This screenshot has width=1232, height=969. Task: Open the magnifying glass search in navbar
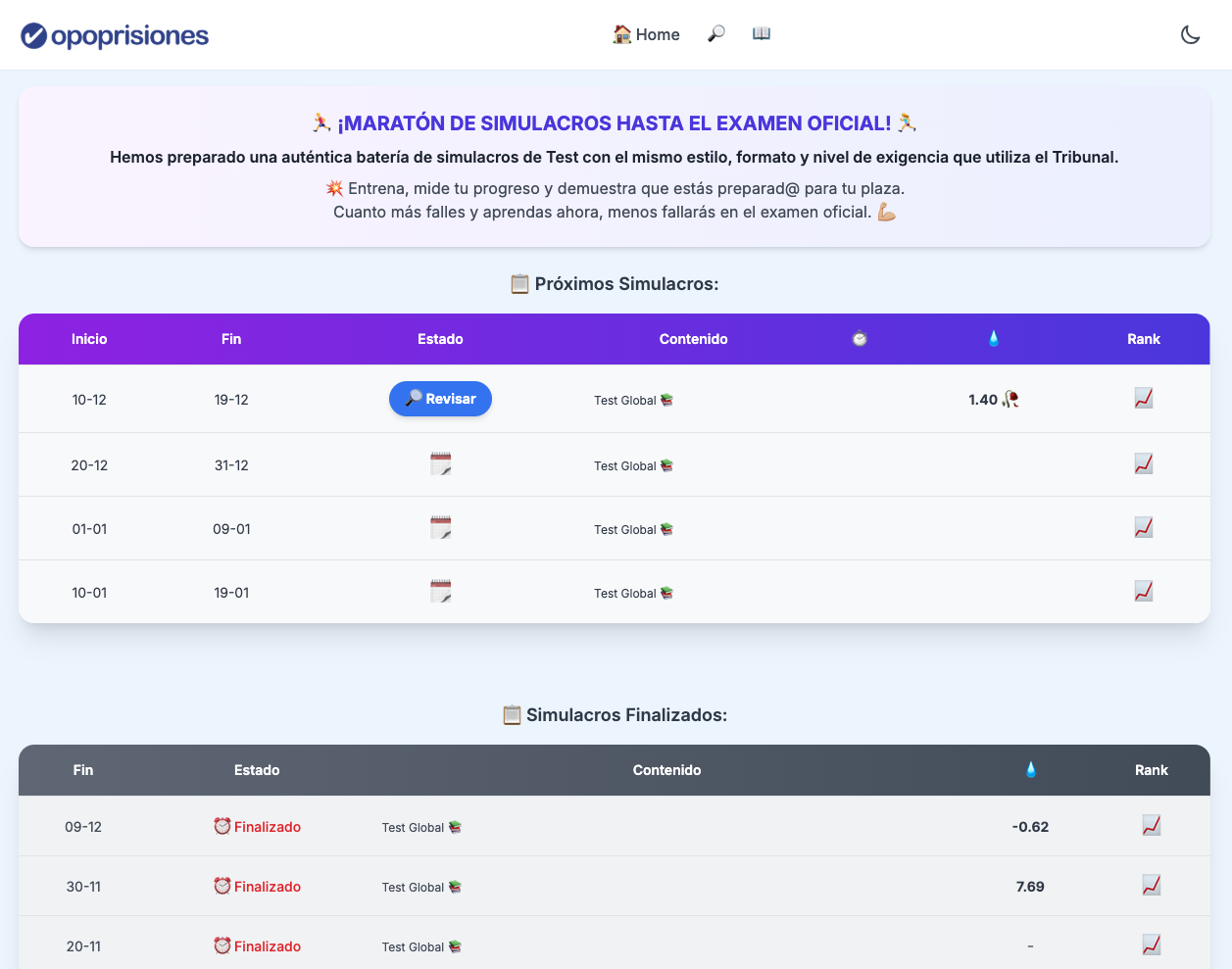pos(716,34)
